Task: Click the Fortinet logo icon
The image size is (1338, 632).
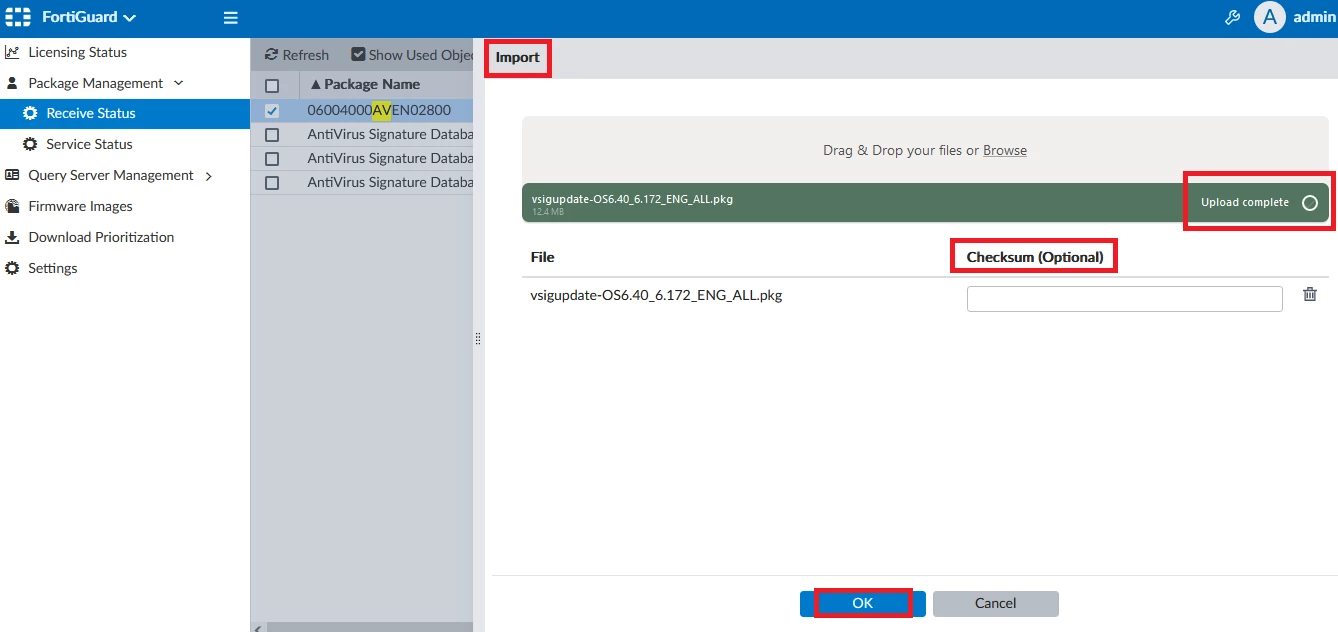Action: coord(18,17)
